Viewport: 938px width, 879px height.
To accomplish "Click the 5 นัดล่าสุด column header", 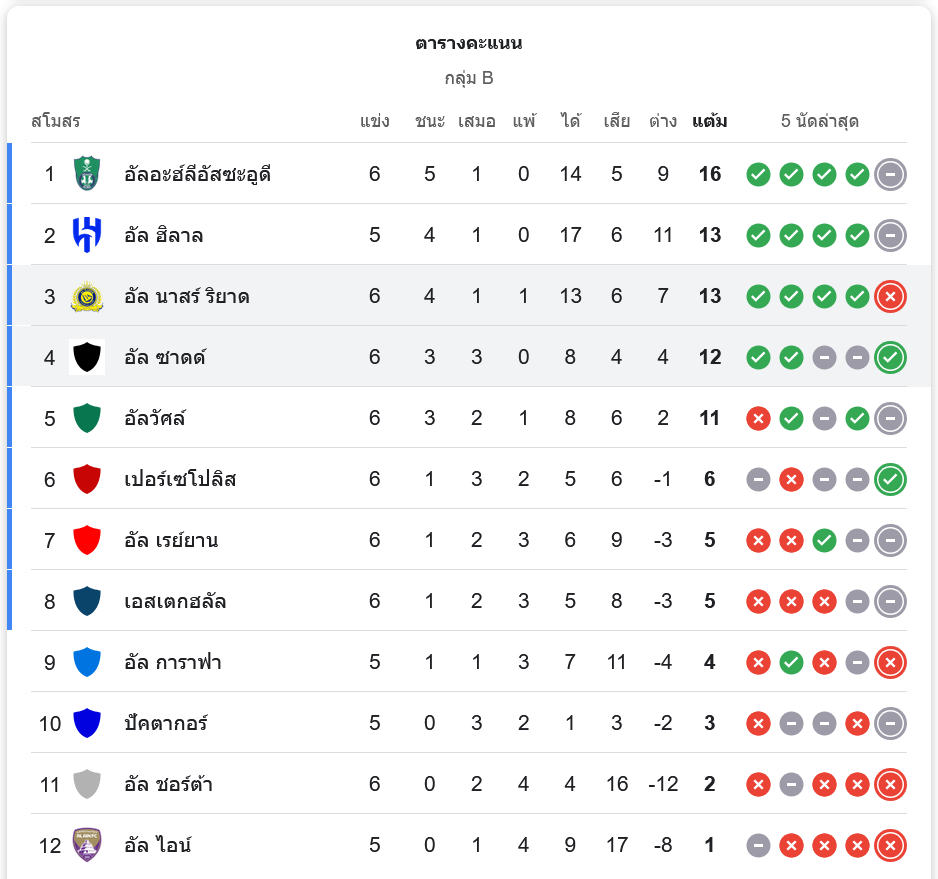I will (820, 121).
